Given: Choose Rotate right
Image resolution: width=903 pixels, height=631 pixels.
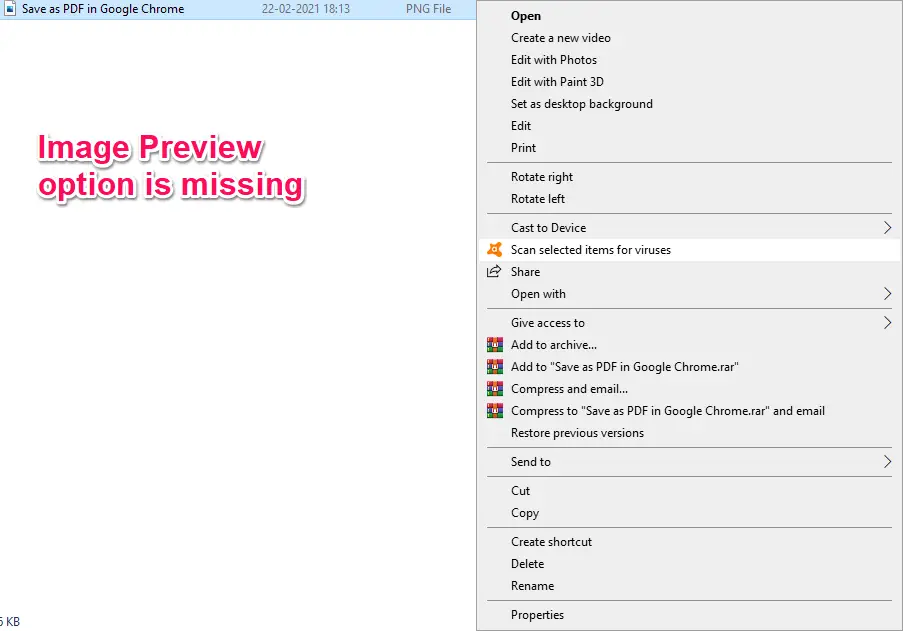Looking at the screenshot, I should [689, 176].
